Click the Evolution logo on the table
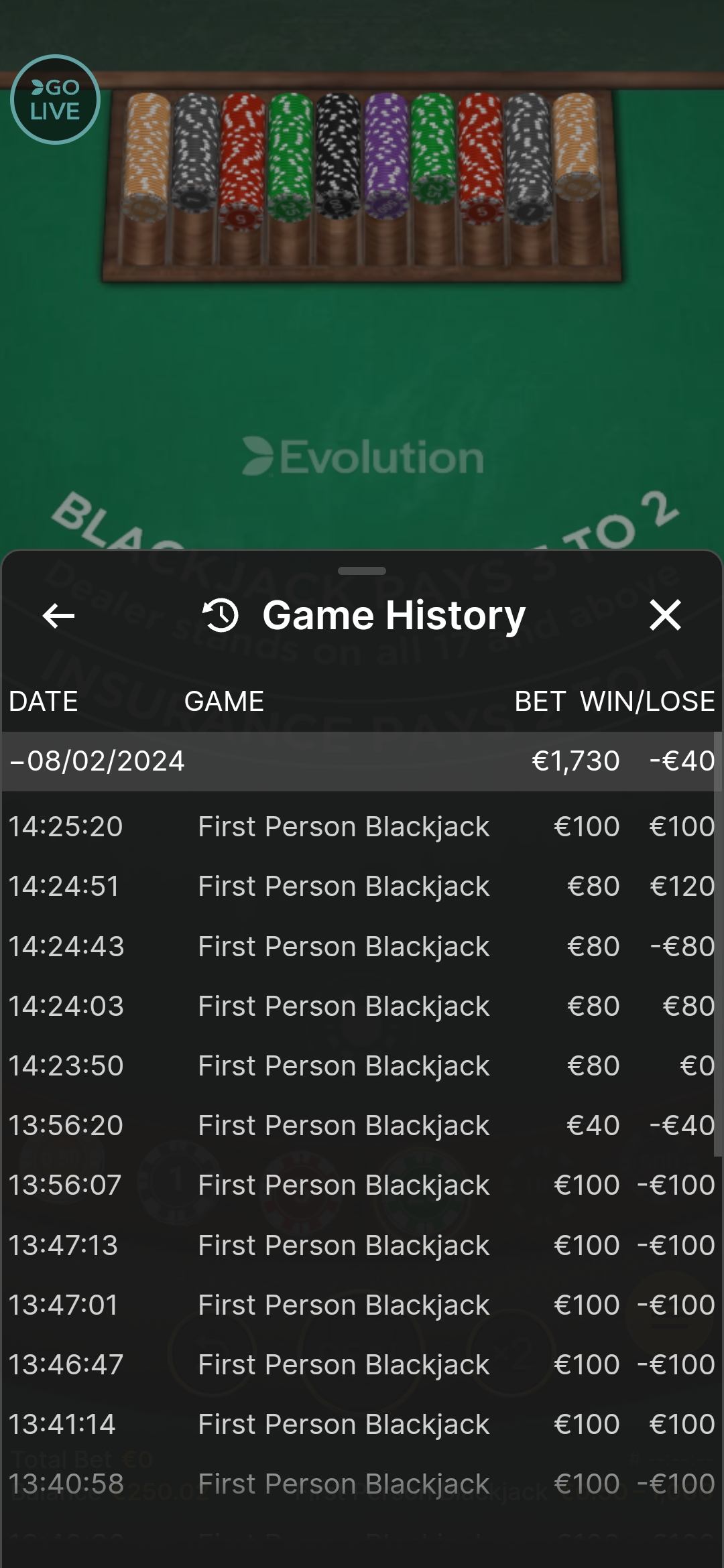 coord(363,458)
